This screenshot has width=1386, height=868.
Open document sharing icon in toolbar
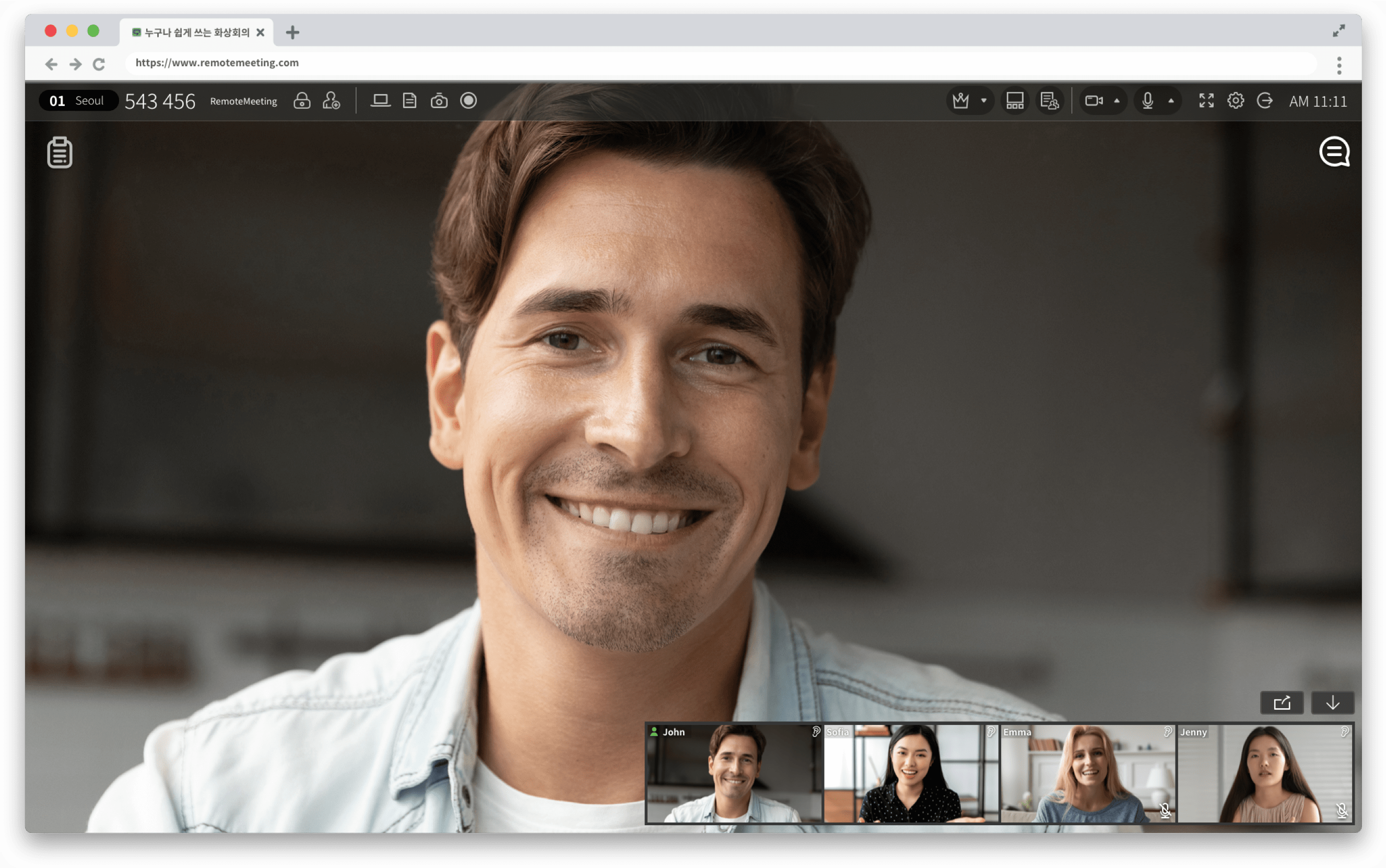[x=409, y=101]
